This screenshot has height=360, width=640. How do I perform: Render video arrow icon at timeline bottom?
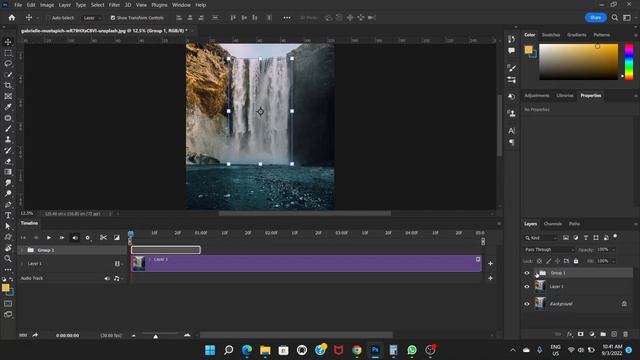pos(35,335)
